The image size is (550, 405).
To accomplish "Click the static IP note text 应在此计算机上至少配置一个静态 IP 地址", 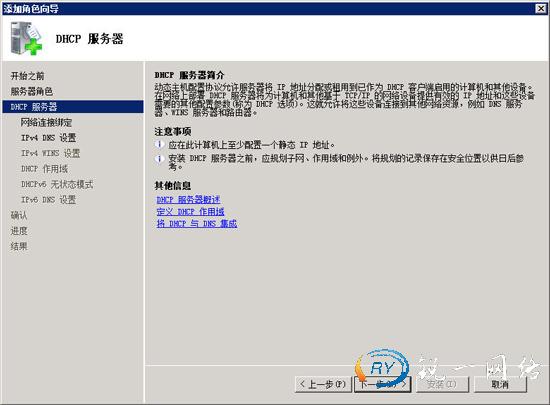I will 251,144.
